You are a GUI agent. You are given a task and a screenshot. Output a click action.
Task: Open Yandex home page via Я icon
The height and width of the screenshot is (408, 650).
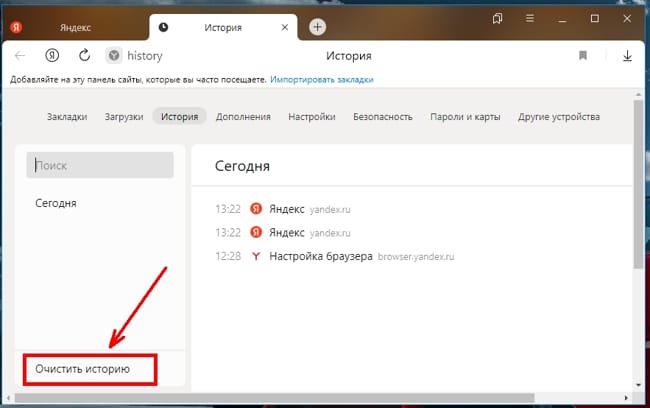[52, 55]
